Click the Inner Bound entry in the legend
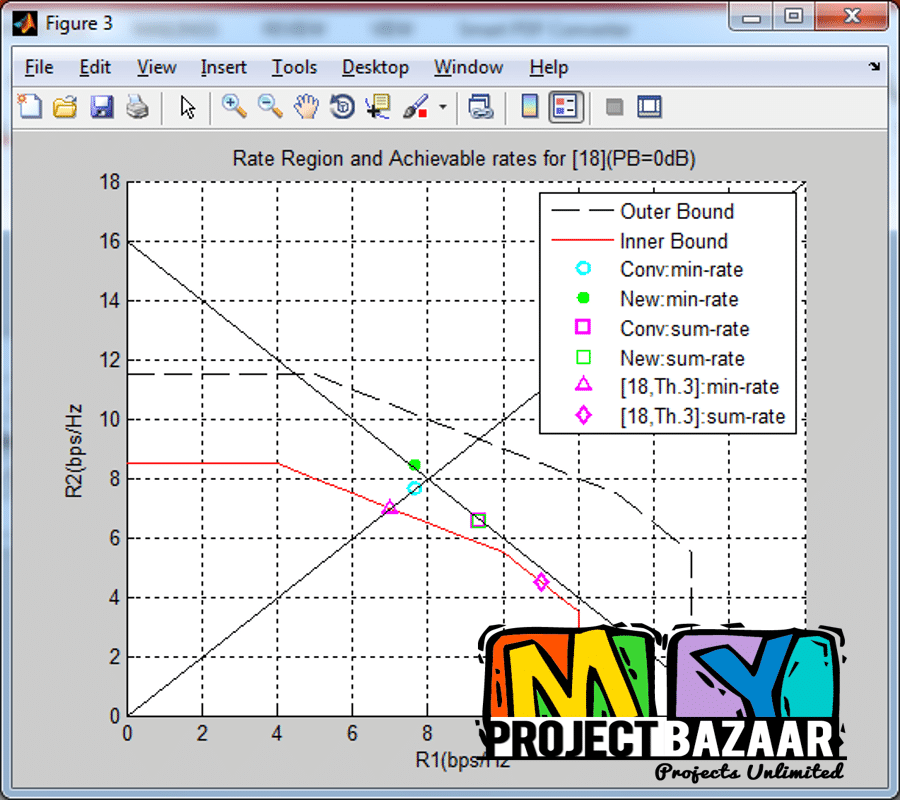The height and width of the screenshot is (800, 900). pyautogui.click(x=673, y=241)
